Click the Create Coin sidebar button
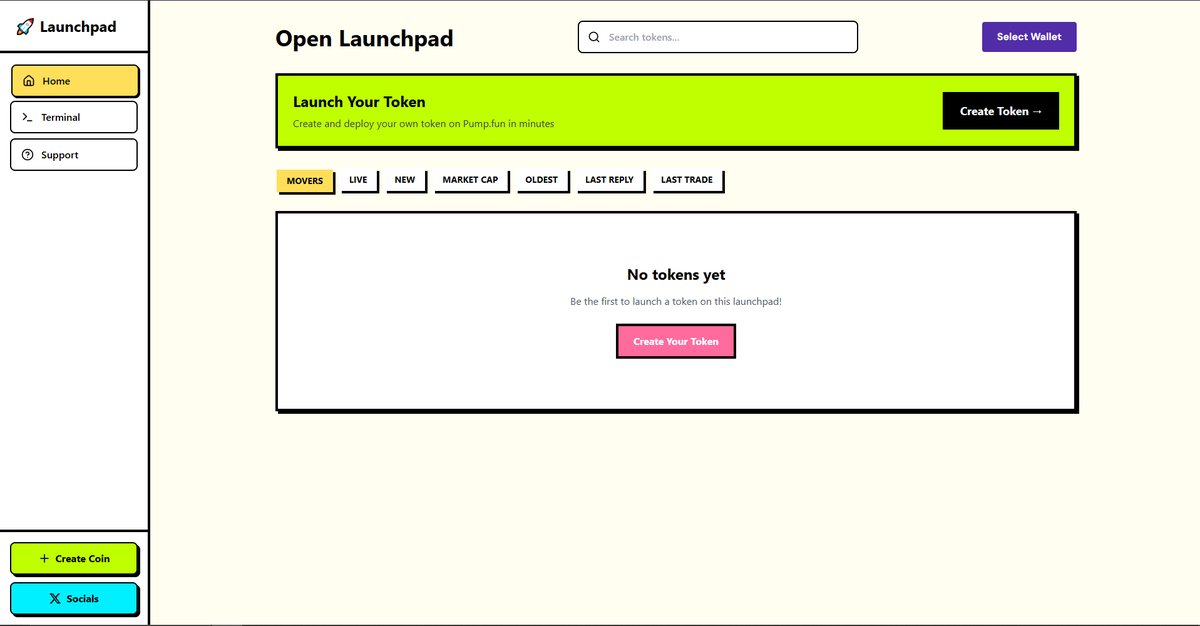Screen dimensions: 1200x626 pyautogui.click(x=74, y=558)
